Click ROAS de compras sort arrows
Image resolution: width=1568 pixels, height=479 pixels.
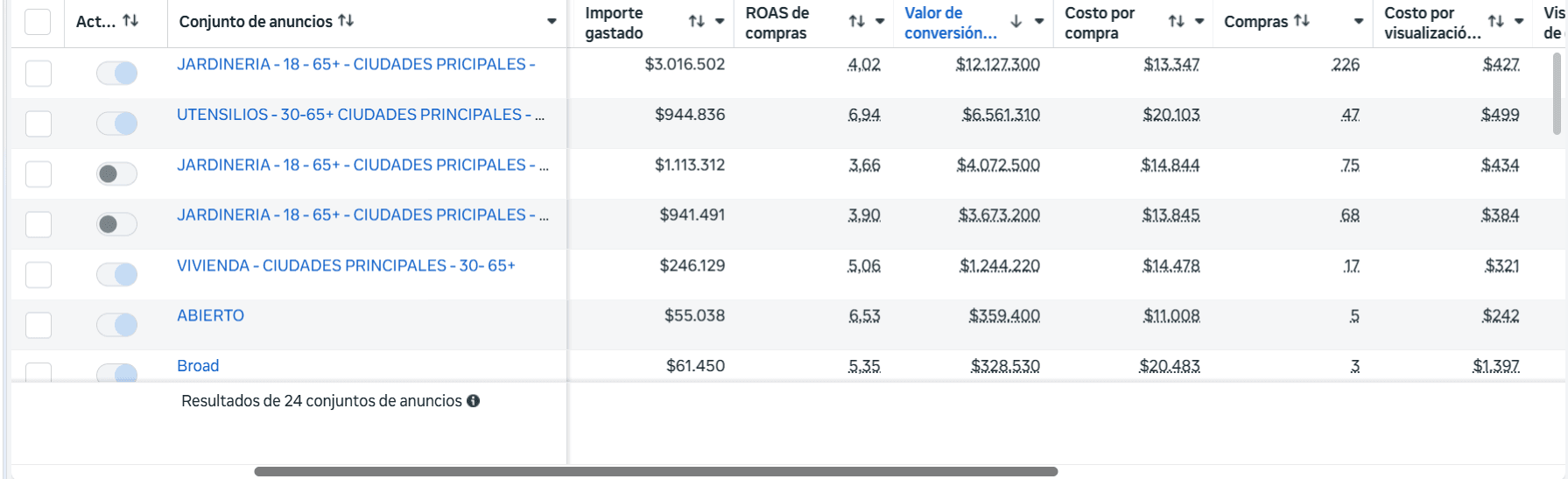[x=856, y=21]
